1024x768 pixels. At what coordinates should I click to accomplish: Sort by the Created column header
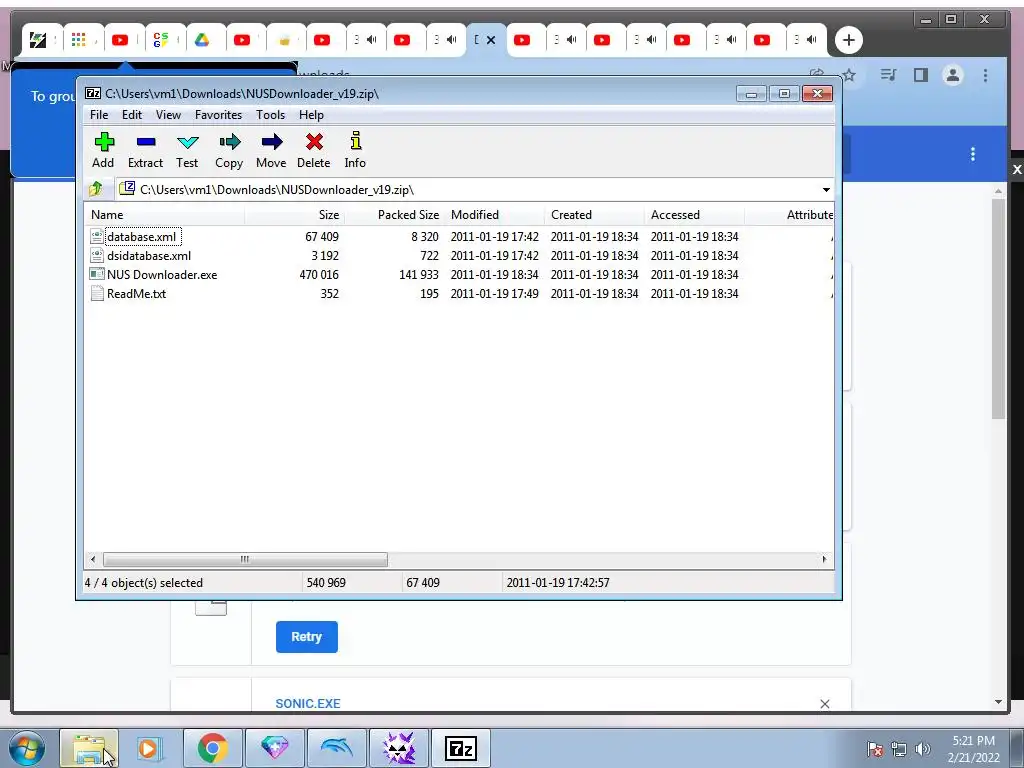click(594, 215)
